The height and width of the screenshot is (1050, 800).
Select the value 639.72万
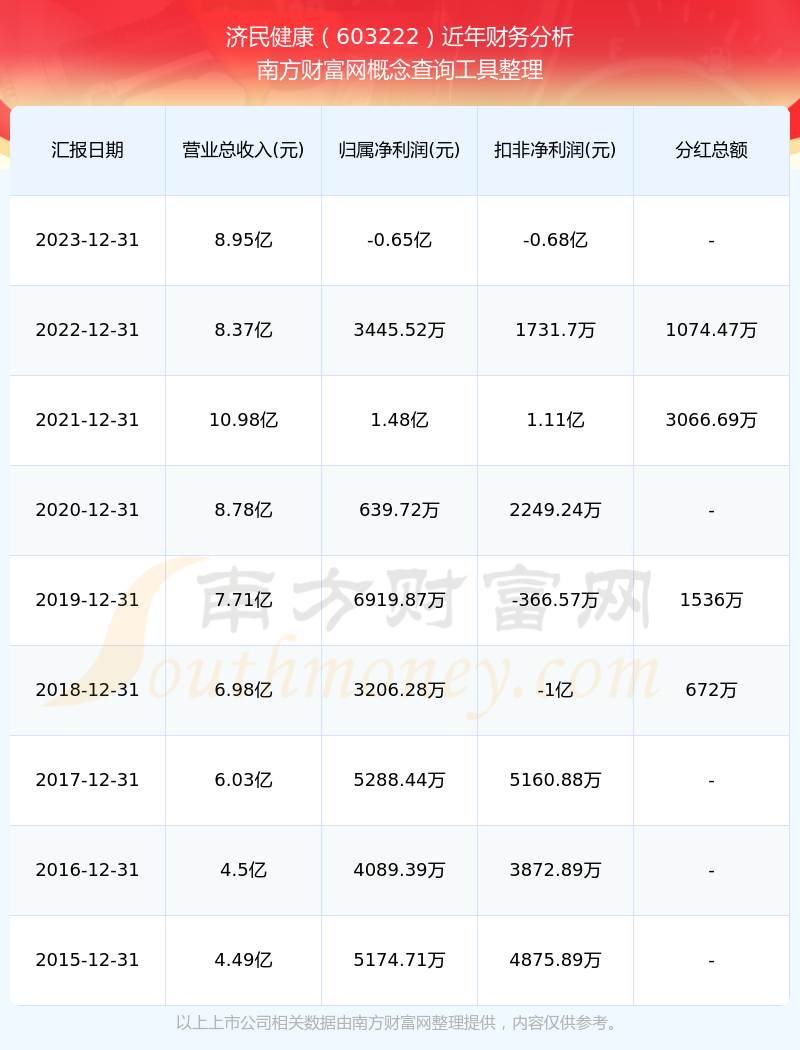pos(400,510)
